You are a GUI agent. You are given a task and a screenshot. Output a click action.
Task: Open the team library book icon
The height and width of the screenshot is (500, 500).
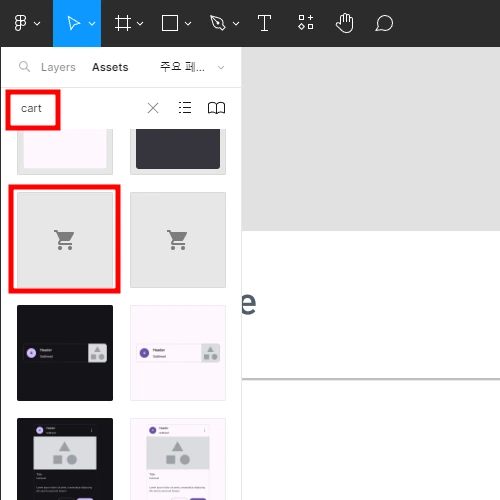click(x=216, y=108)
